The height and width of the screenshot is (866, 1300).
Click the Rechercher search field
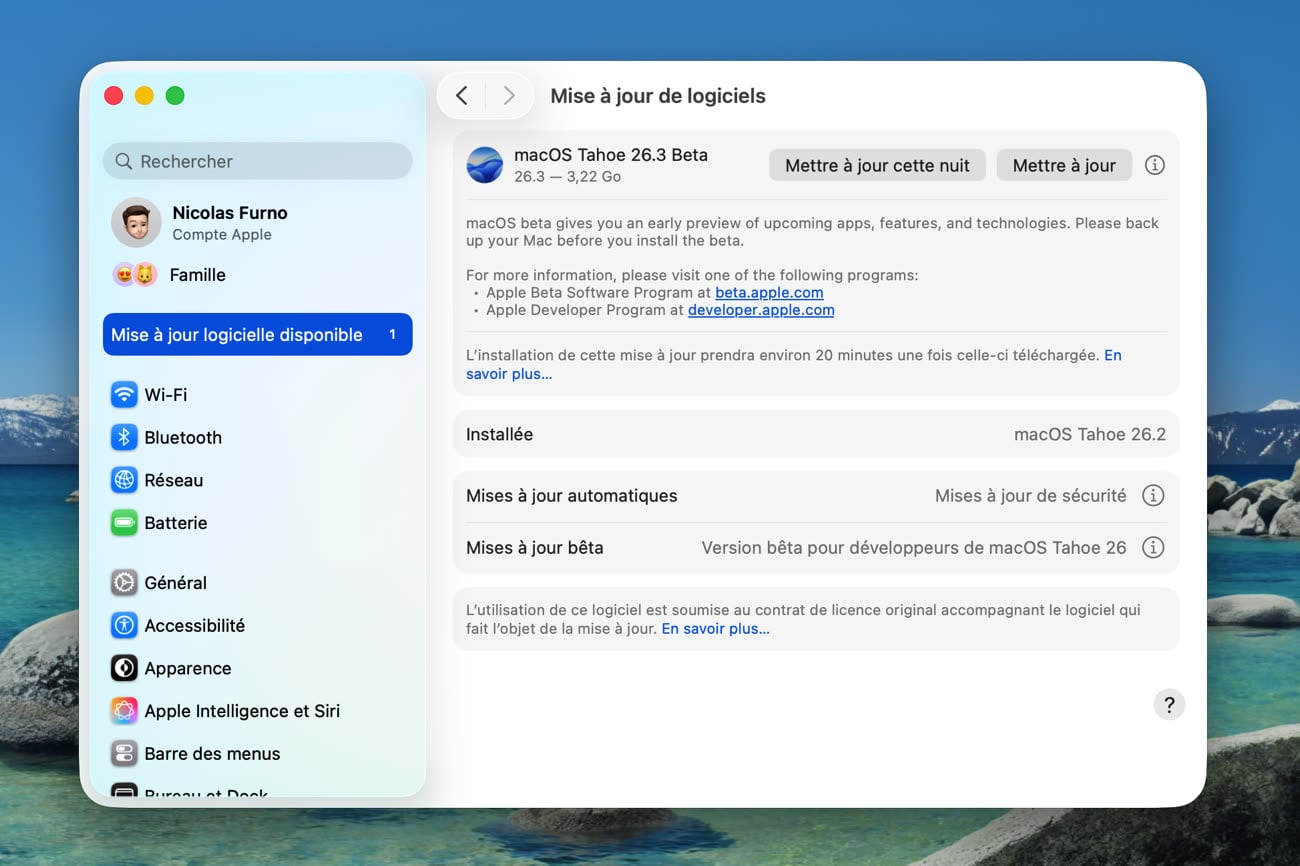(x=257, y=161)
